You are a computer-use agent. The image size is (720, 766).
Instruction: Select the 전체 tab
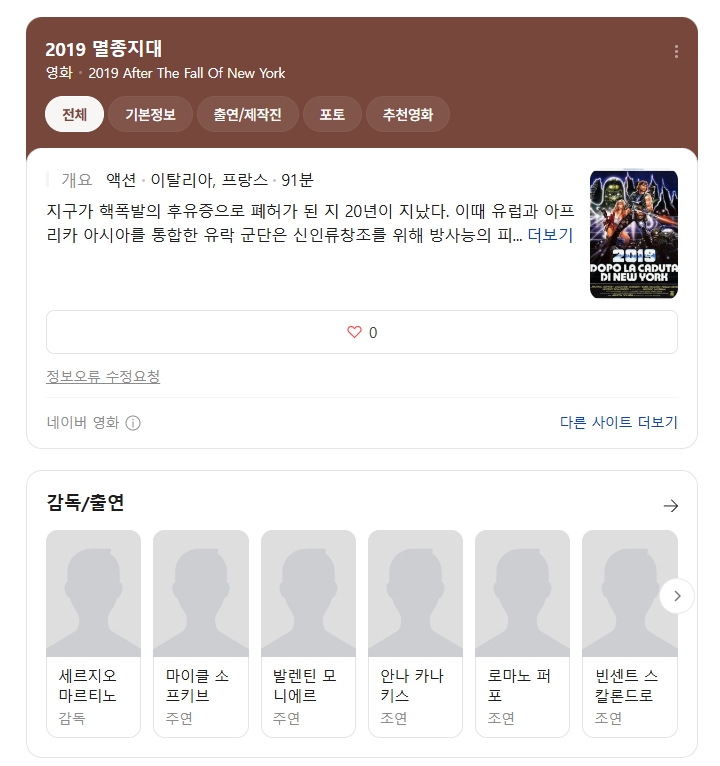(74, 114)
